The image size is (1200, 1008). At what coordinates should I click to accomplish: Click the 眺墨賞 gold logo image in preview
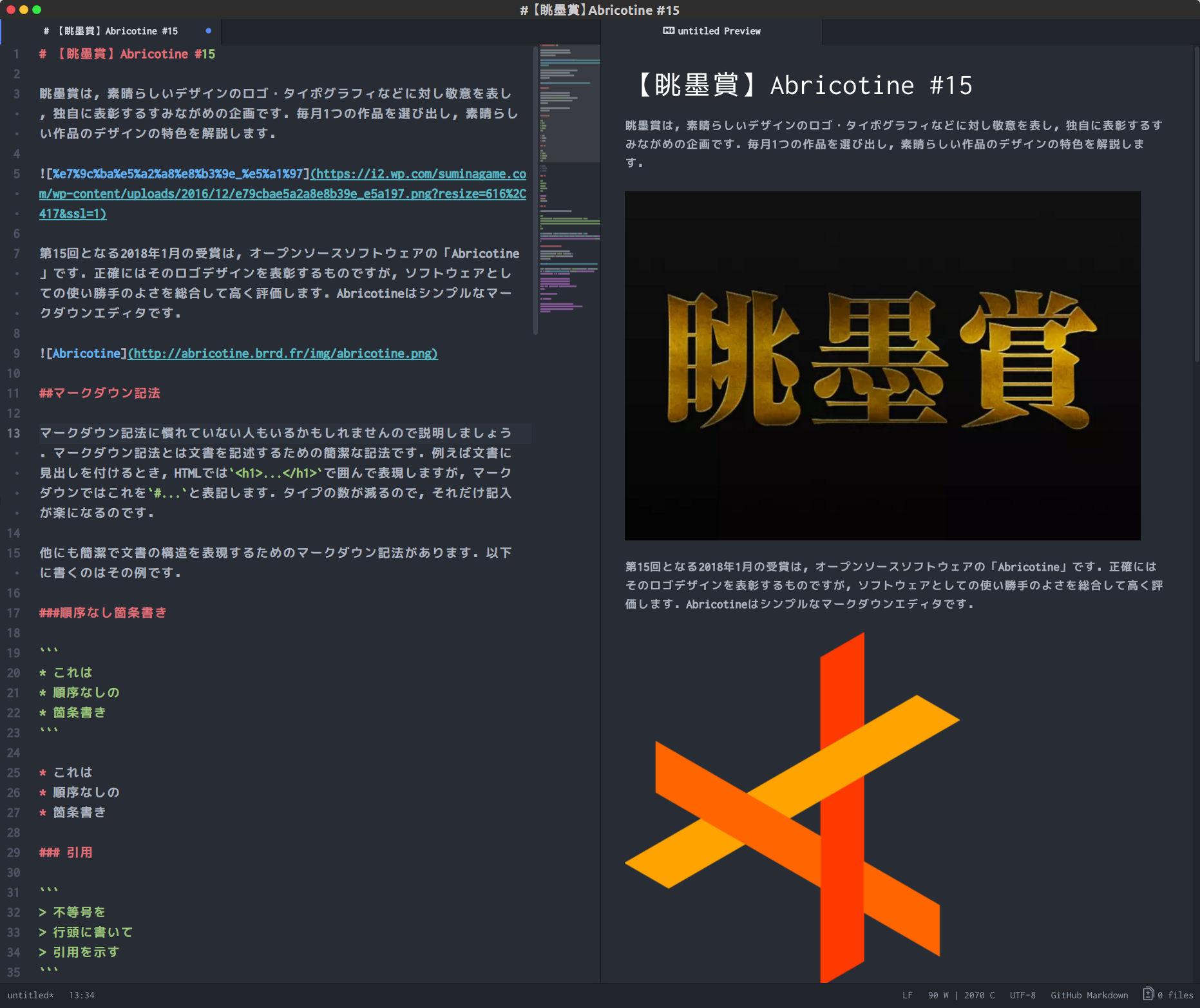pos(882,366)
